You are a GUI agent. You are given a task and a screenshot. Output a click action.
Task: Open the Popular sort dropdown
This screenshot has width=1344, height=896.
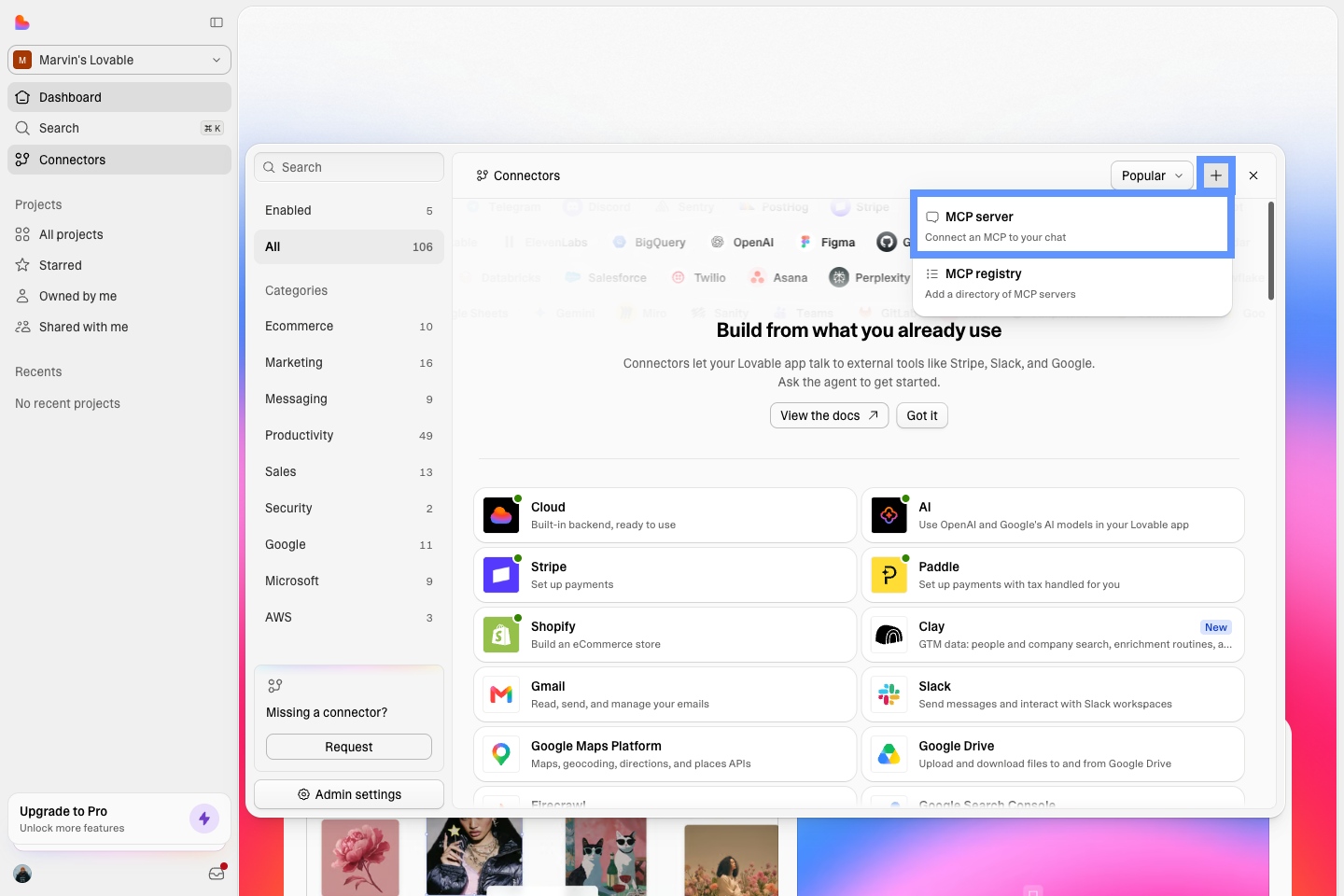[1152, 175]
